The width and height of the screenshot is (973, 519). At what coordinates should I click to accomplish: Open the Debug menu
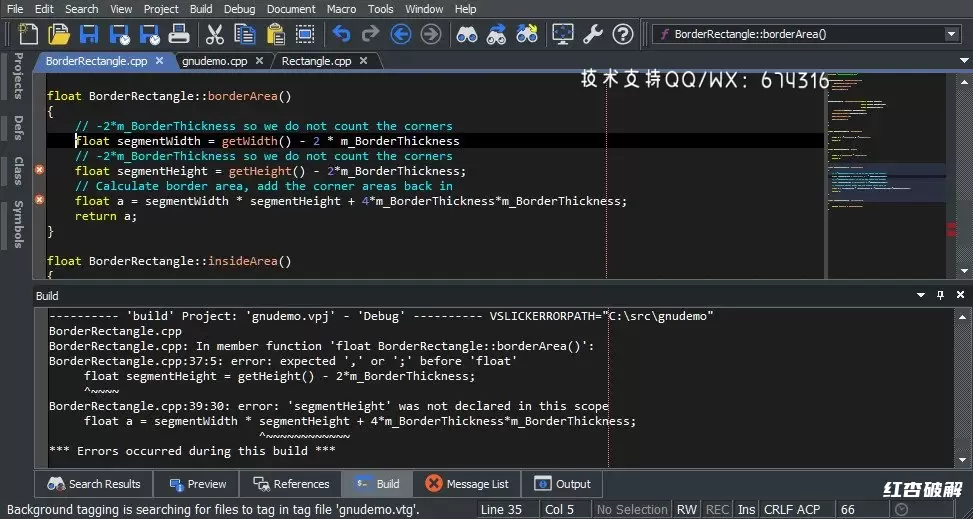coord(239,9)
